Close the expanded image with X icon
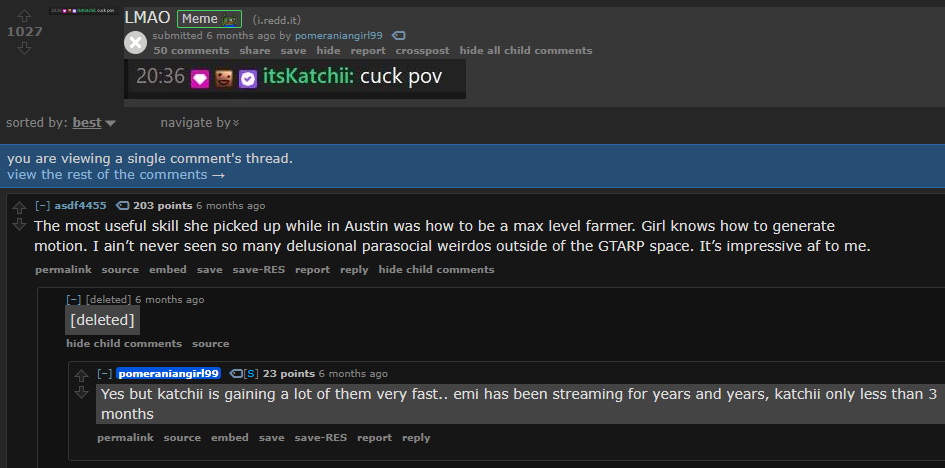Screen dimensions: 945x468 coord(136,43)
